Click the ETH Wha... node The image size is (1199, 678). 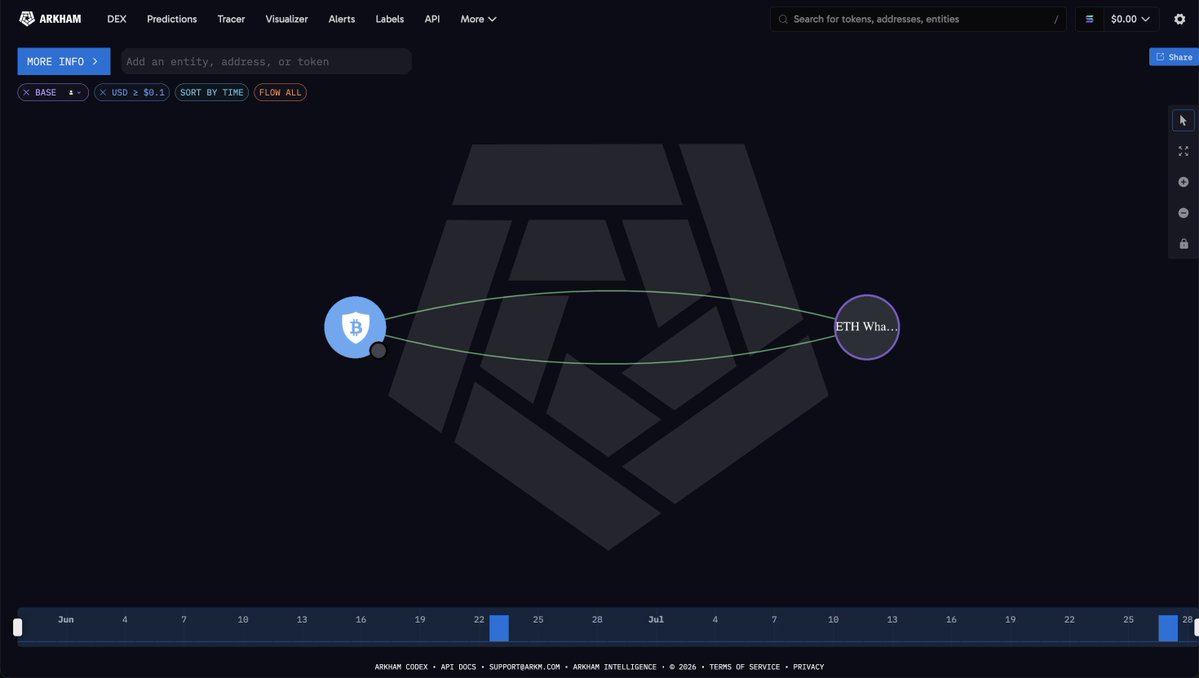pyautogui.click(x=866, y=327)
